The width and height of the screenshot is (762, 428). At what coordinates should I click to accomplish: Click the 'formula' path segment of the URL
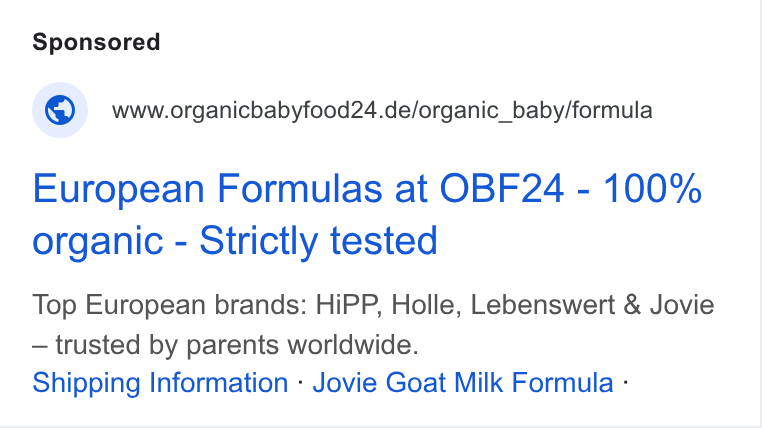612,110
